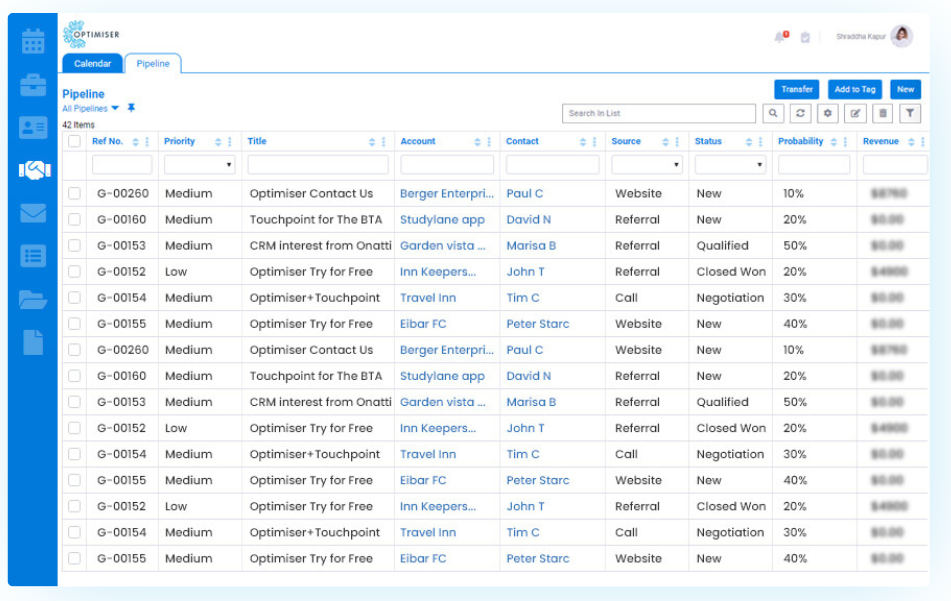951x601 pixels.
Task: Click the Transfer button
Action: coord(795,89)
